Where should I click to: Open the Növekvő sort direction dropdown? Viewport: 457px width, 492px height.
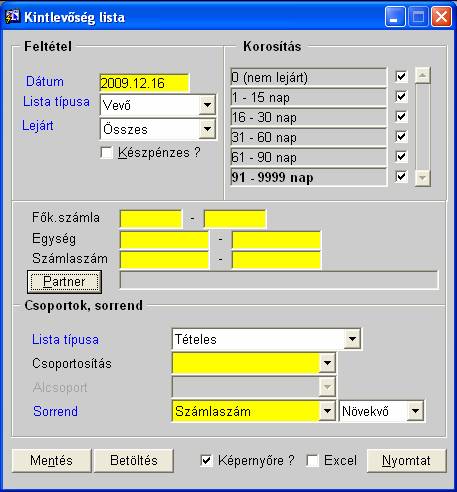pyautogui.click(x=415, y=411)
